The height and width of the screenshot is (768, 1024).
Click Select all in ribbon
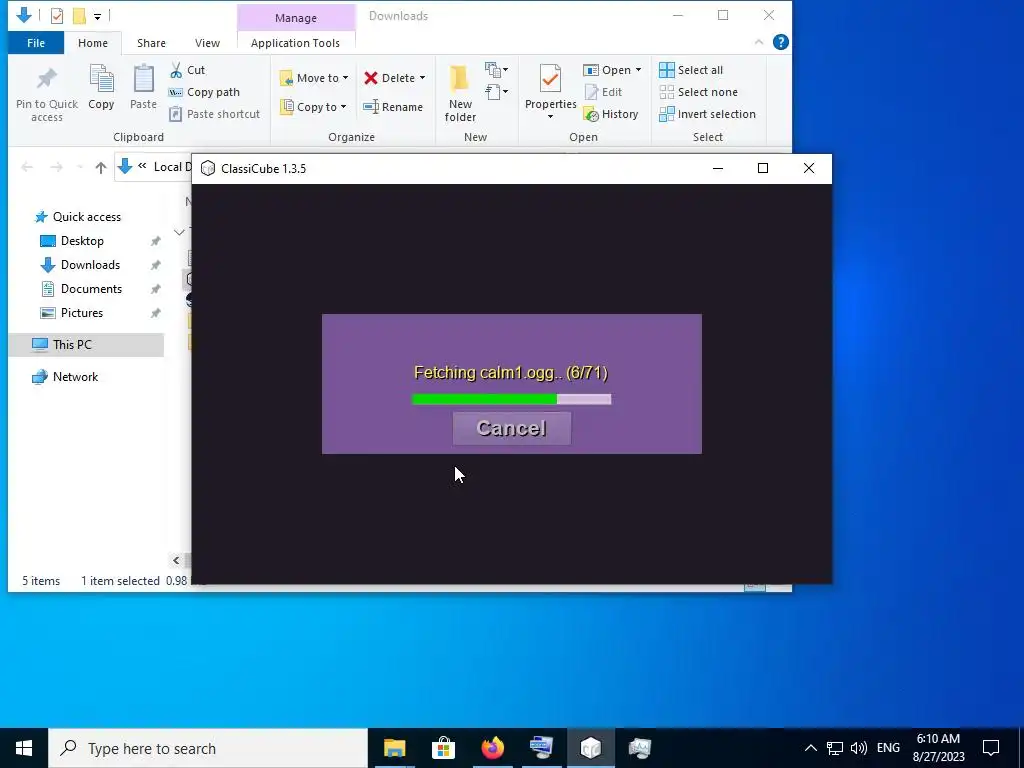tap(691, 70)
